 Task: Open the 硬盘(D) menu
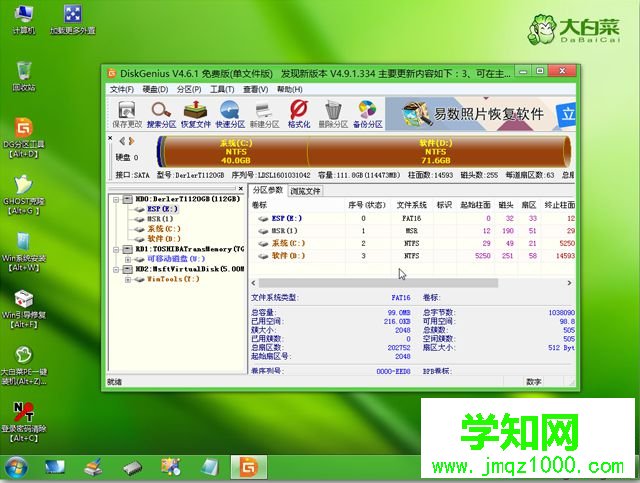click(x=153, y=89)
